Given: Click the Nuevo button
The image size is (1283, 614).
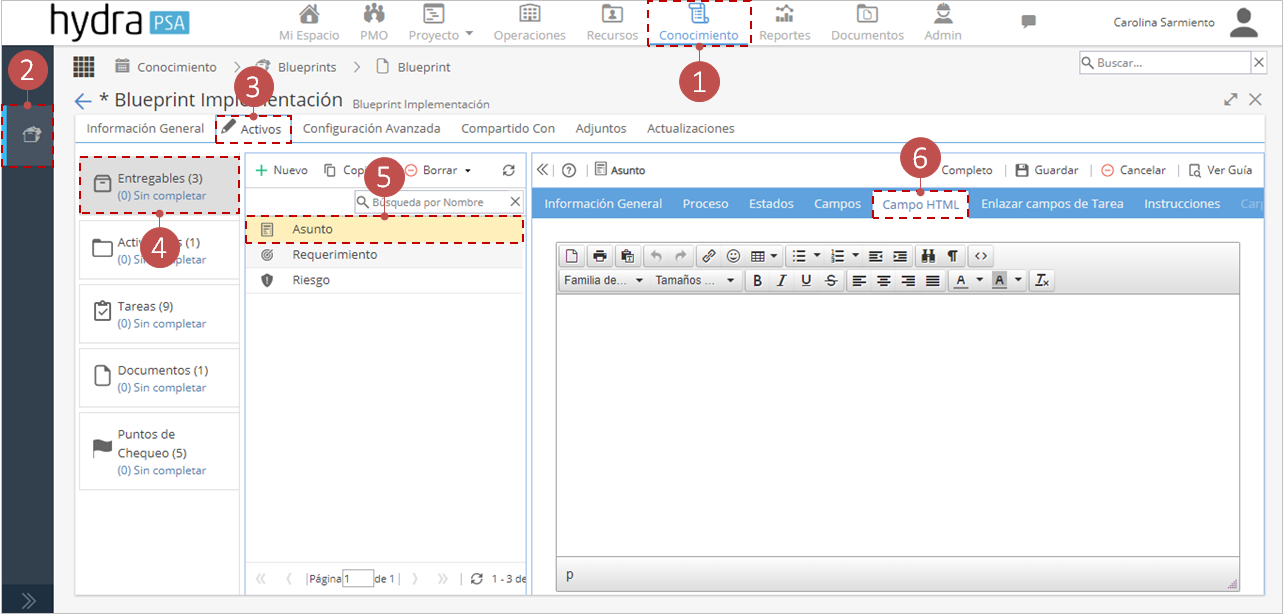Looking at the screenshot, I should click(282, 171).
